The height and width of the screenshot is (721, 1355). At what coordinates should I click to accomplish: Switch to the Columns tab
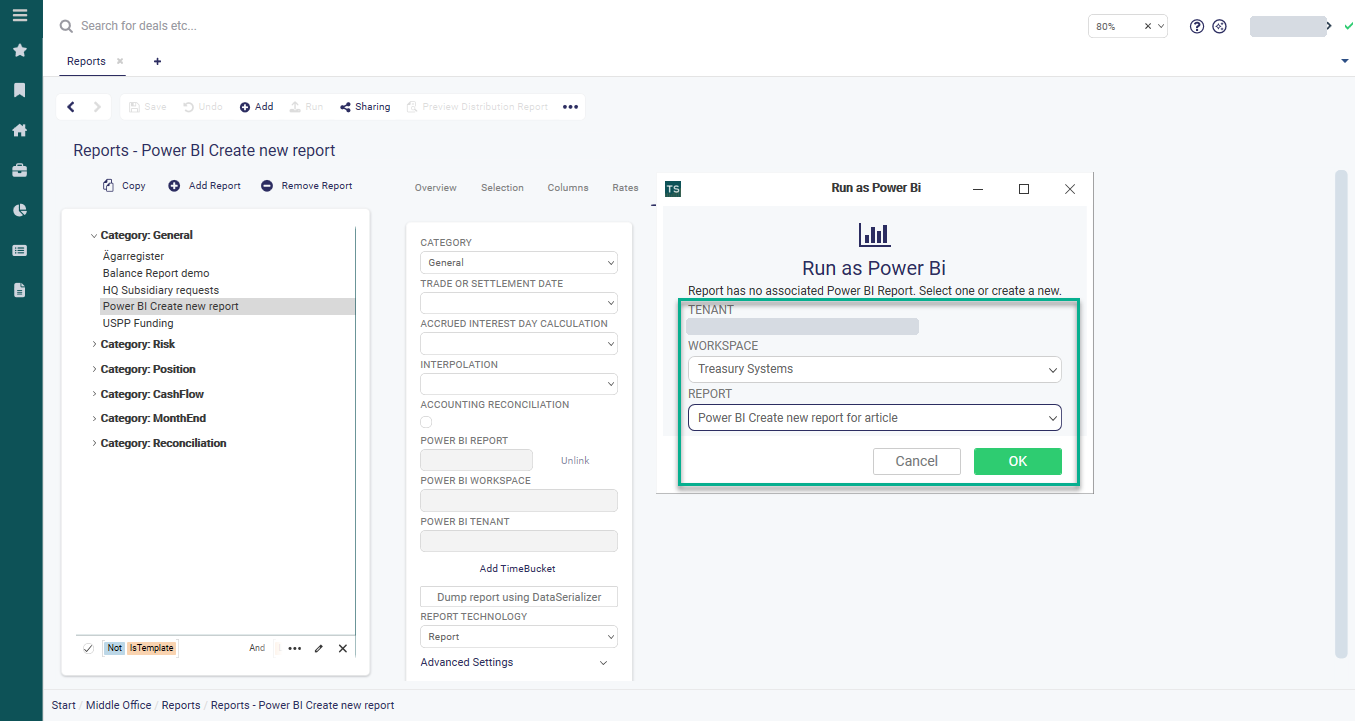pyautogui.click(x=568, y=188)
